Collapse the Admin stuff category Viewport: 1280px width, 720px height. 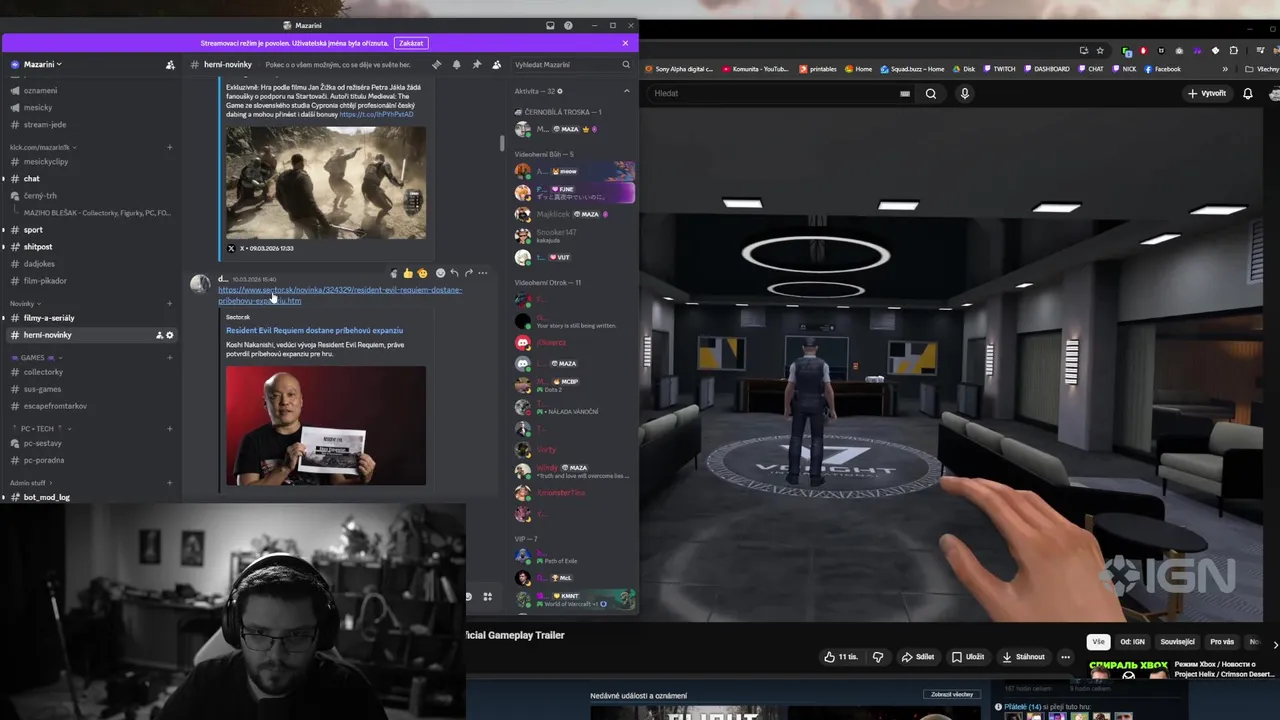coord(31,483)
